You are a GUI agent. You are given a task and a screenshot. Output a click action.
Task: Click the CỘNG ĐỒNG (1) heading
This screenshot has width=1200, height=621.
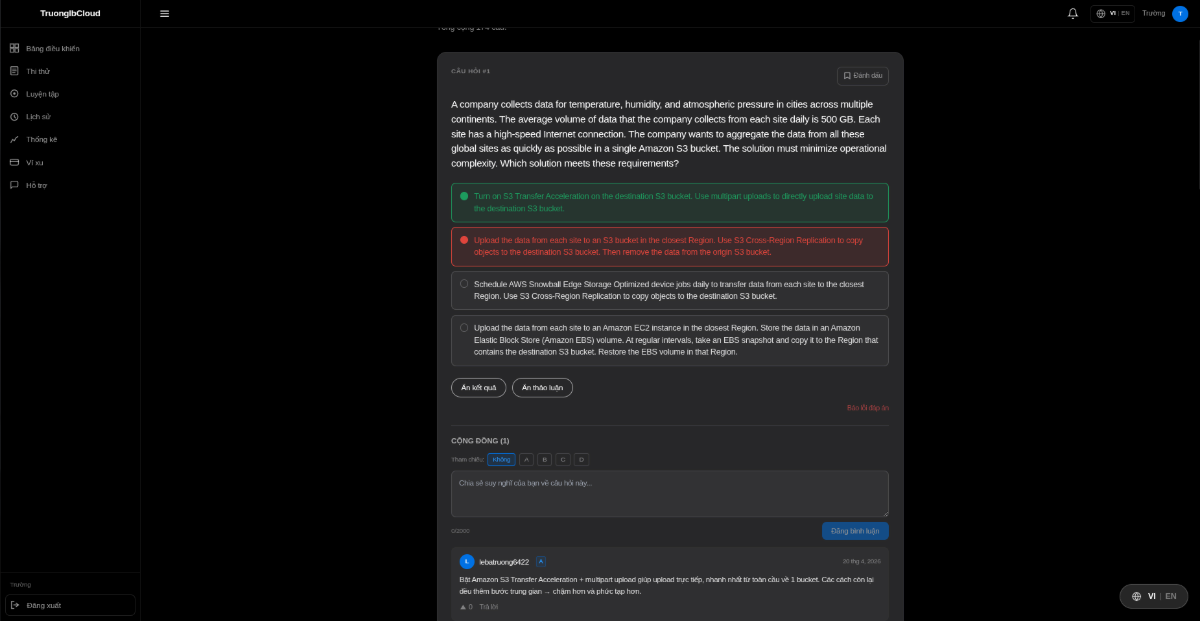coord(480,441)
